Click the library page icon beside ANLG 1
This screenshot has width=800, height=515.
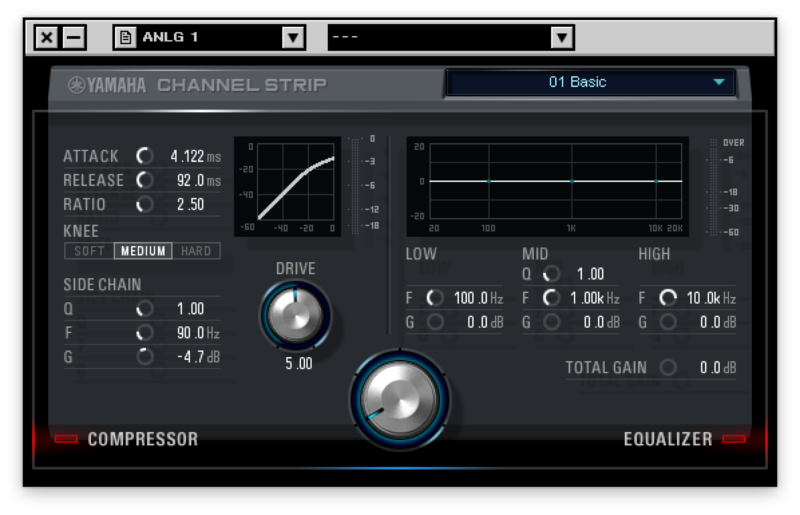[126, 37]
